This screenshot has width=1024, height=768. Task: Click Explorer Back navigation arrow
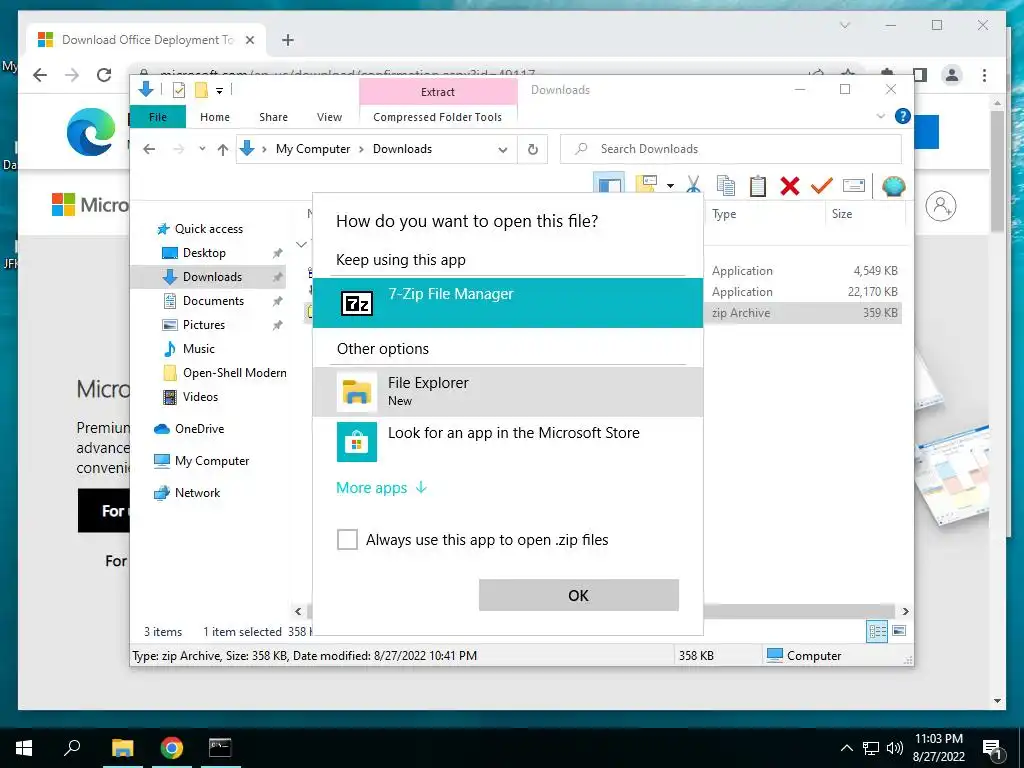pos(149,149)
